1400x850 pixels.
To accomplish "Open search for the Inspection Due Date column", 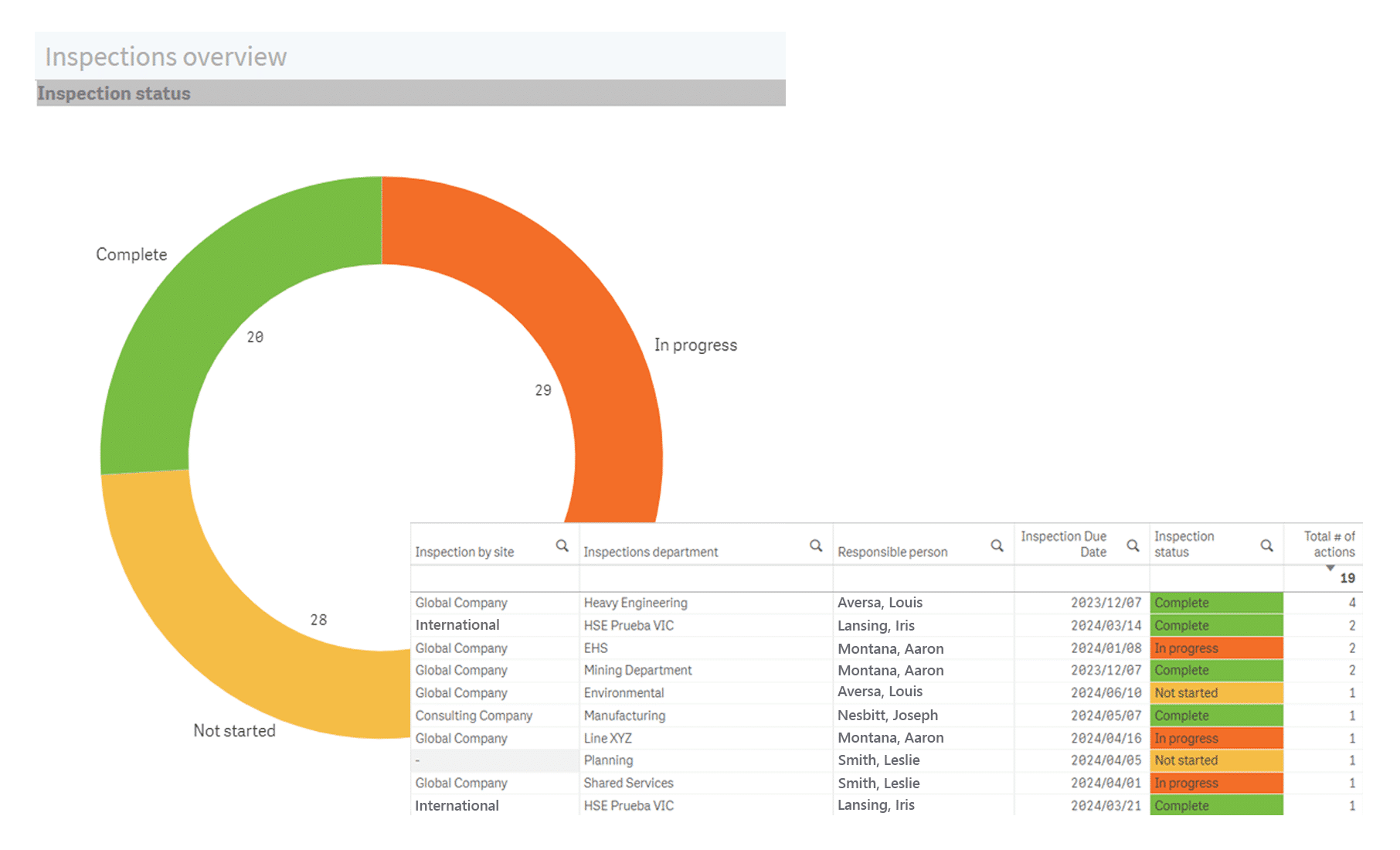I will 1133,545.
